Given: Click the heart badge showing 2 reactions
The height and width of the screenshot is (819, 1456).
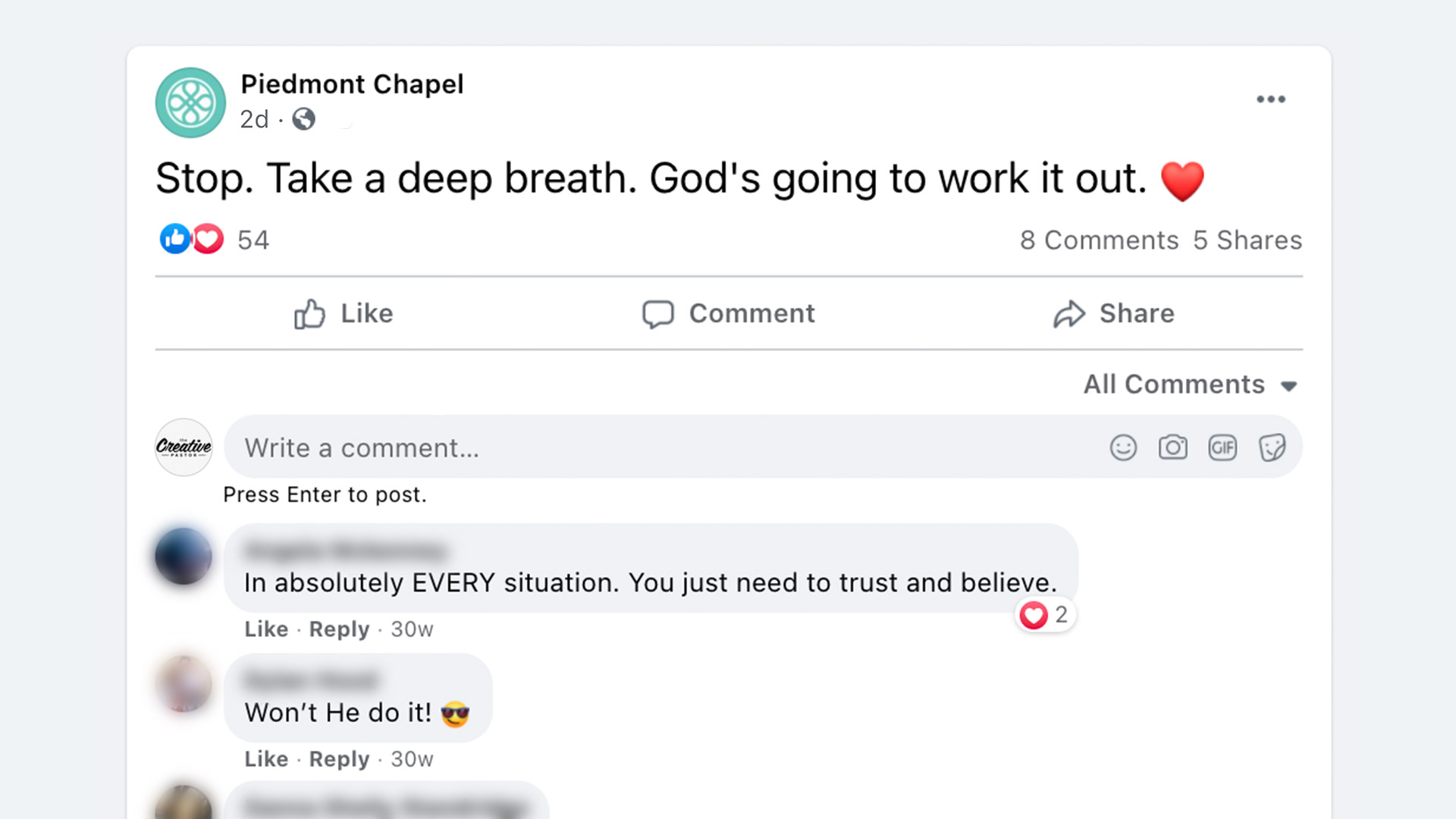Looking at the screenshot, I should click(x=1045, y=615).
